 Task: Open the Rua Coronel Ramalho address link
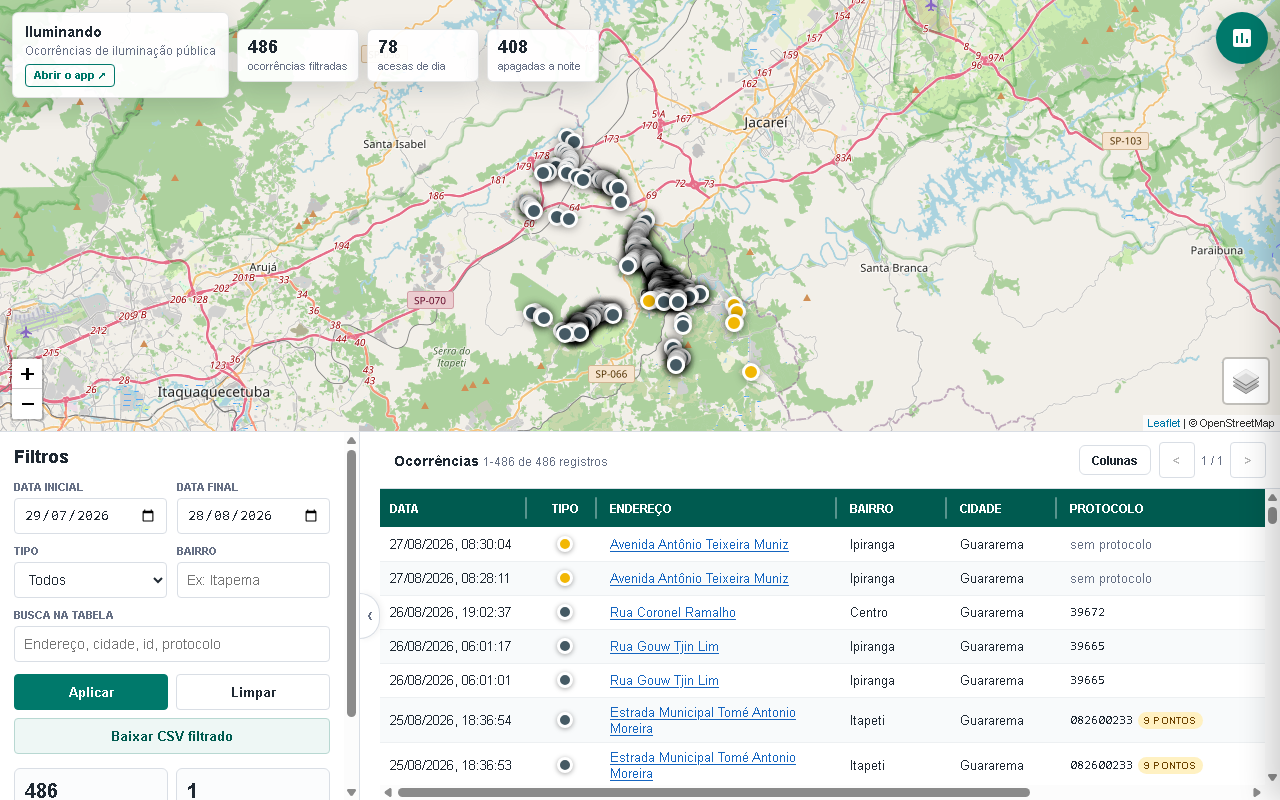tap(673, 612)
